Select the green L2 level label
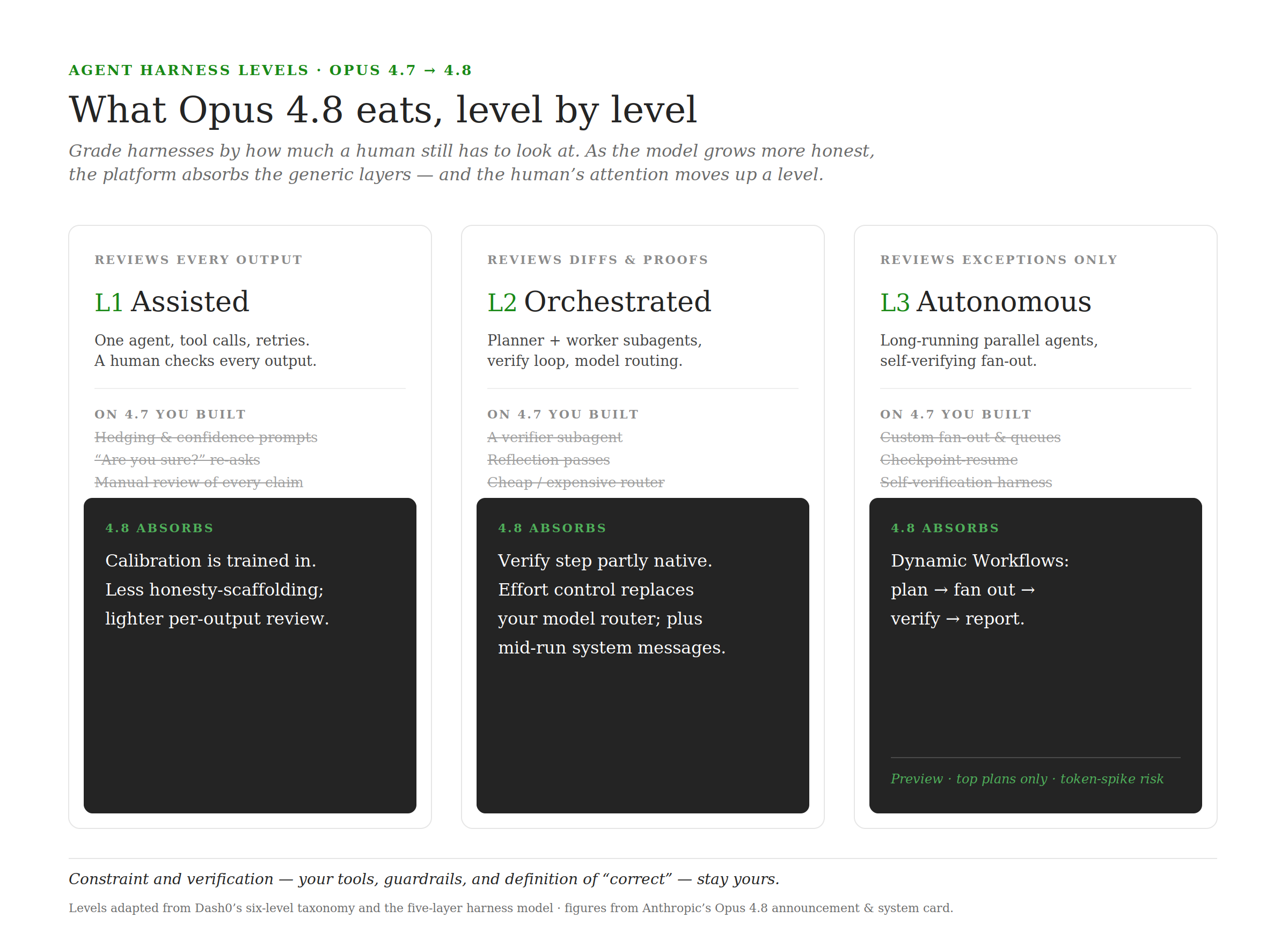The image size is (1288, 925). pos(501,302)
